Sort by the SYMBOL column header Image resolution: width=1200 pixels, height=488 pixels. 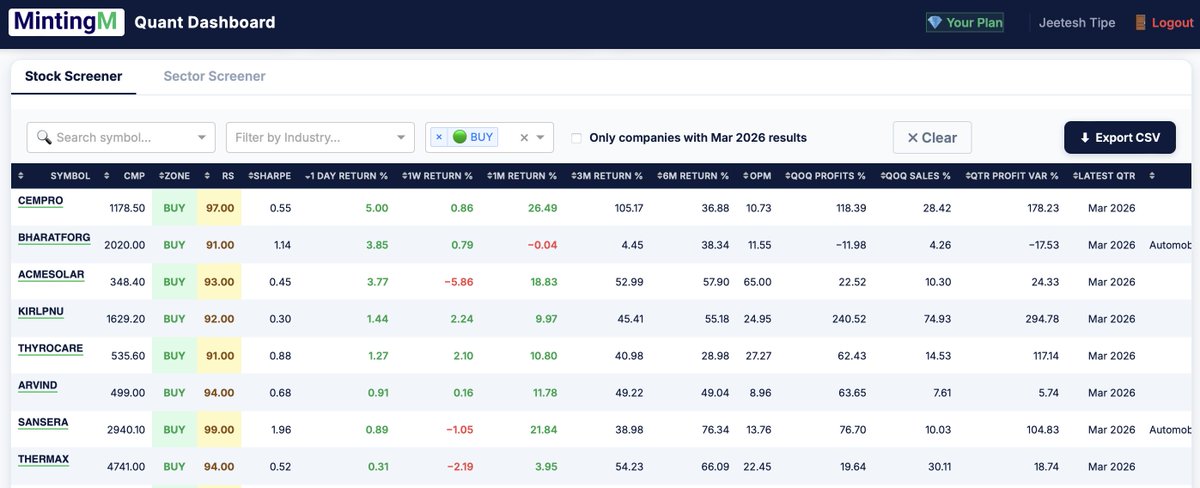coord(70,176)
